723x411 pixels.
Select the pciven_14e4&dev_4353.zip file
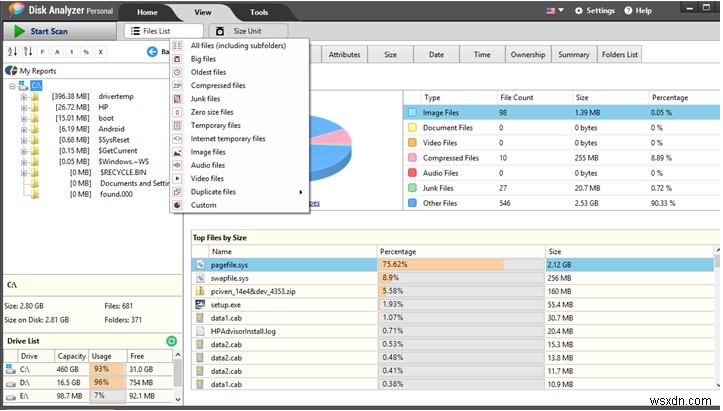click(x=453, y=292)
